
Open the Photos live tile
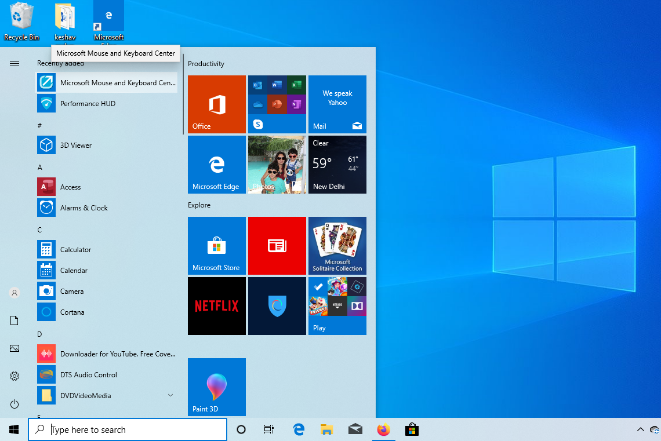pyautogui.click(x=277, y=164)
